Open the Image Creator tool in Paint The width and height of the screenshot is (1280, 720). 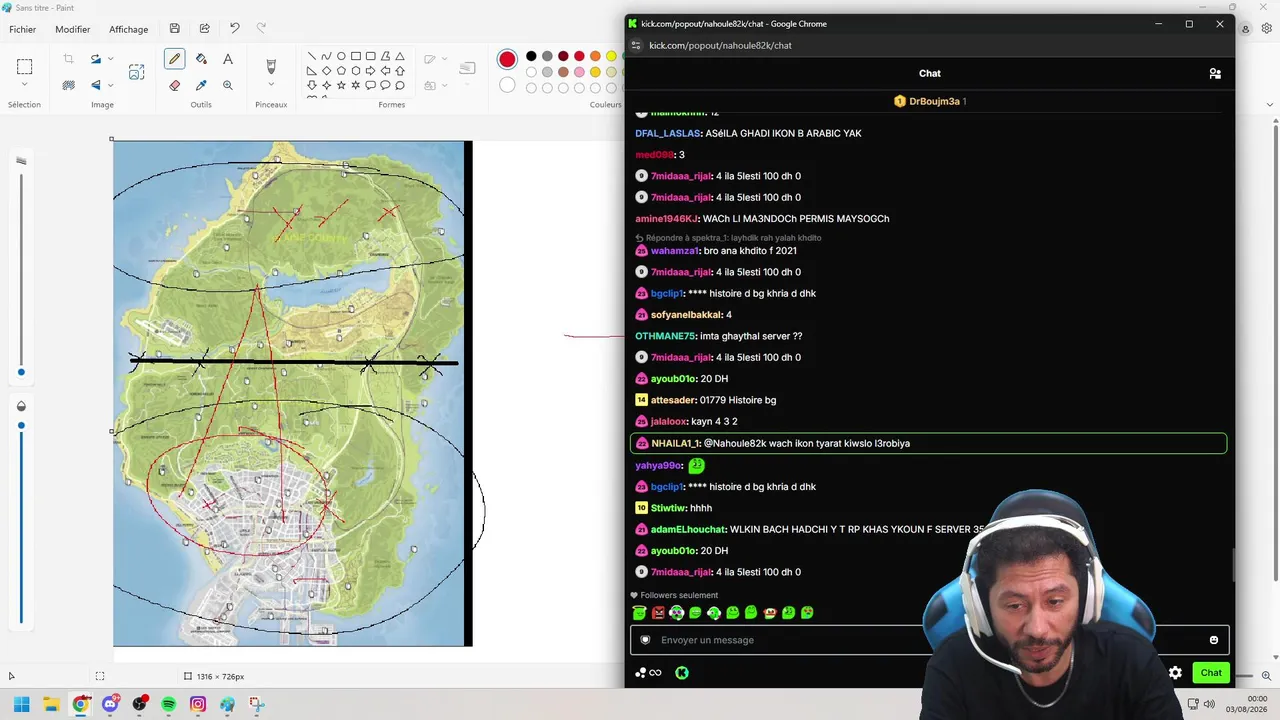point(136,72)
